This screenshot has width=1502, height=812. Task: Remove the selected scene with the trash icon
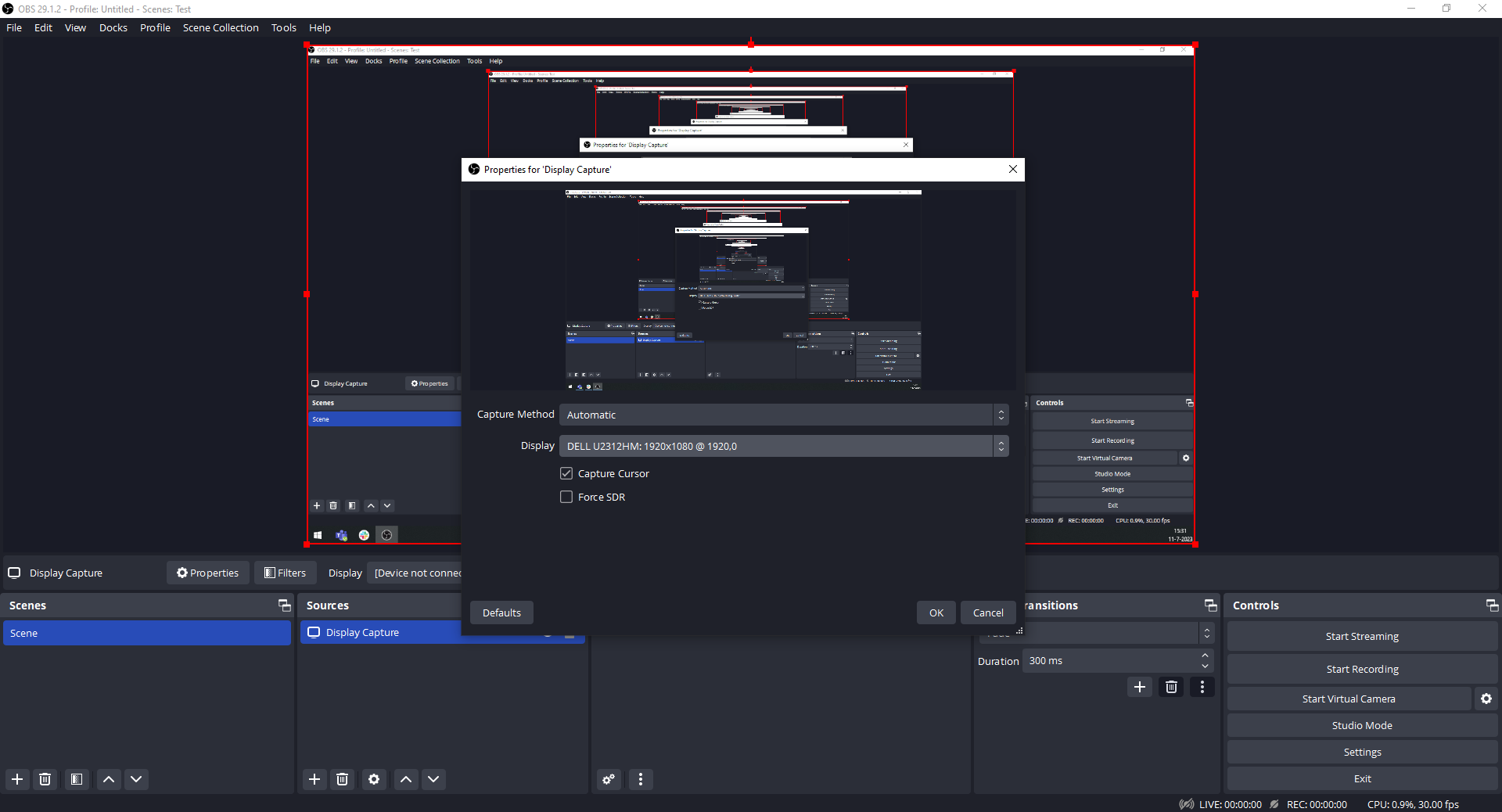pyautogui.click(x=45, y=779)
